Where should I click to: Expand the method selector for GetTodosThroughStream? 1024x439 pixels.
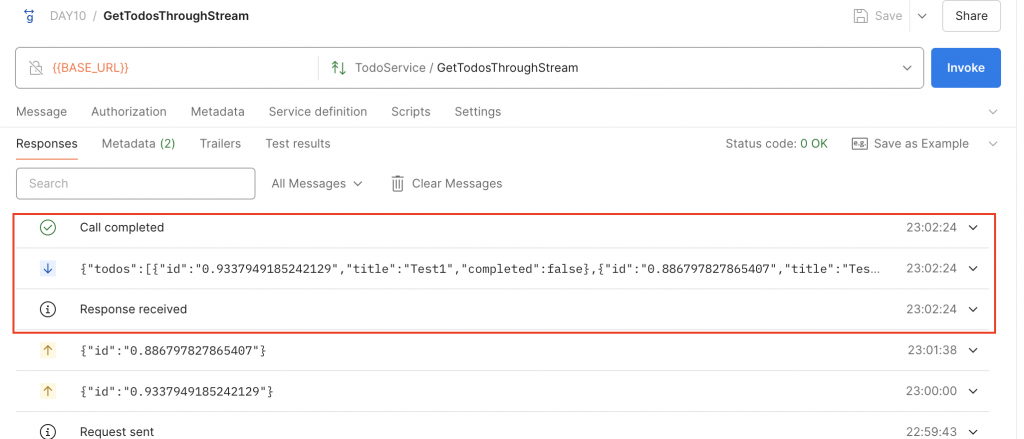907,67
